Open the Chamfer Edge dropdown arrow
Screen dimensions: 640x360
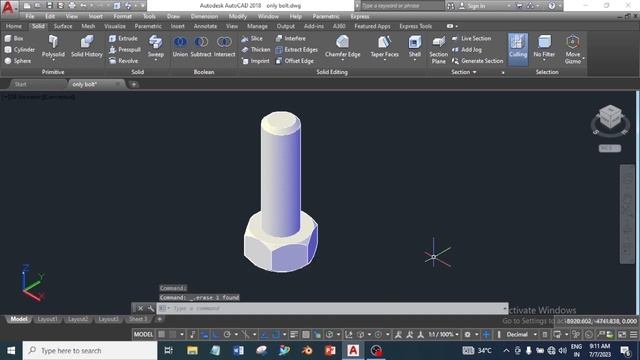tap(342, 60)
